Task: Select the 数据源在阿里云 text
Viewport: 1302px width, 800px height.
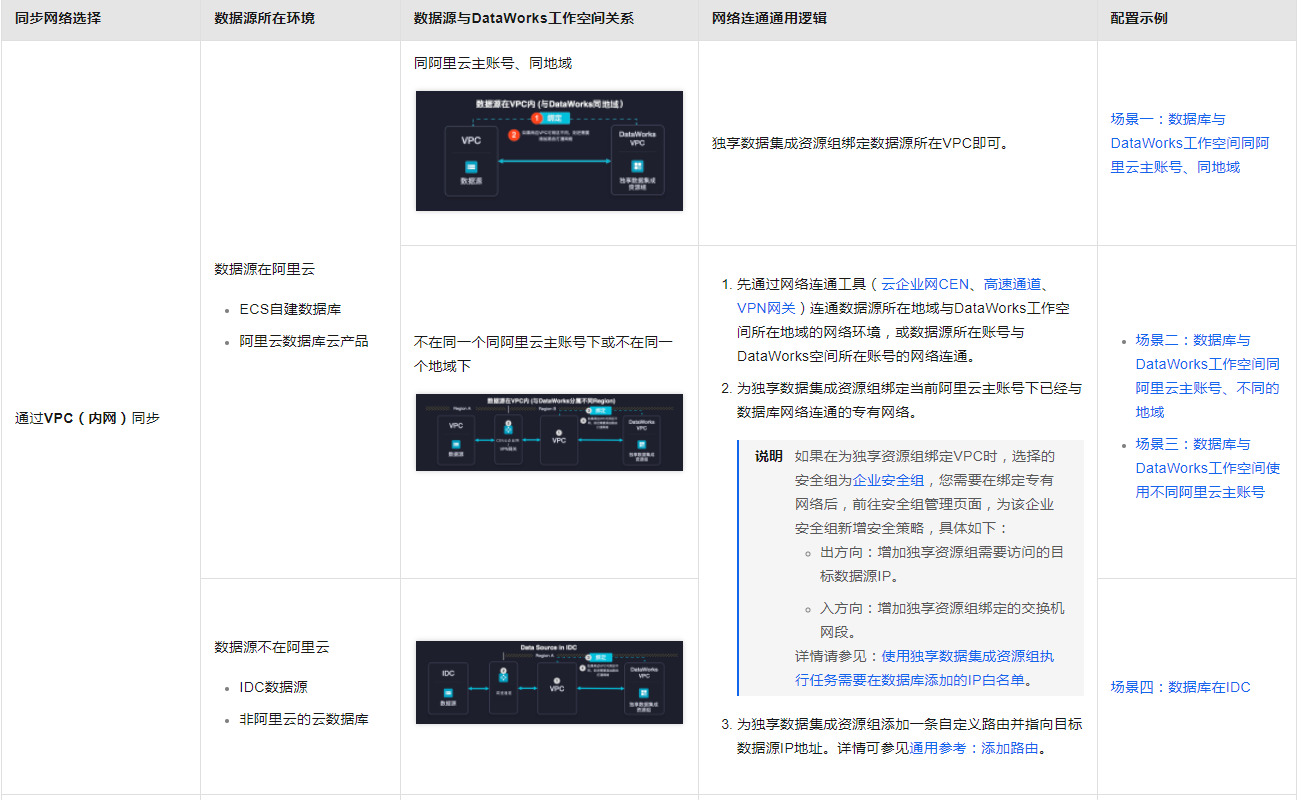Action: tap(265, 269)
